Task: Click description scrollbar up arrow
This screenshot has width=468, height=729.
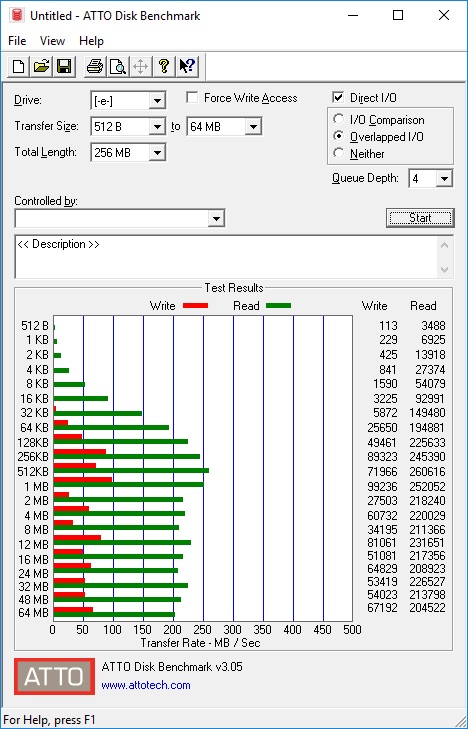Action: point(444,245)
